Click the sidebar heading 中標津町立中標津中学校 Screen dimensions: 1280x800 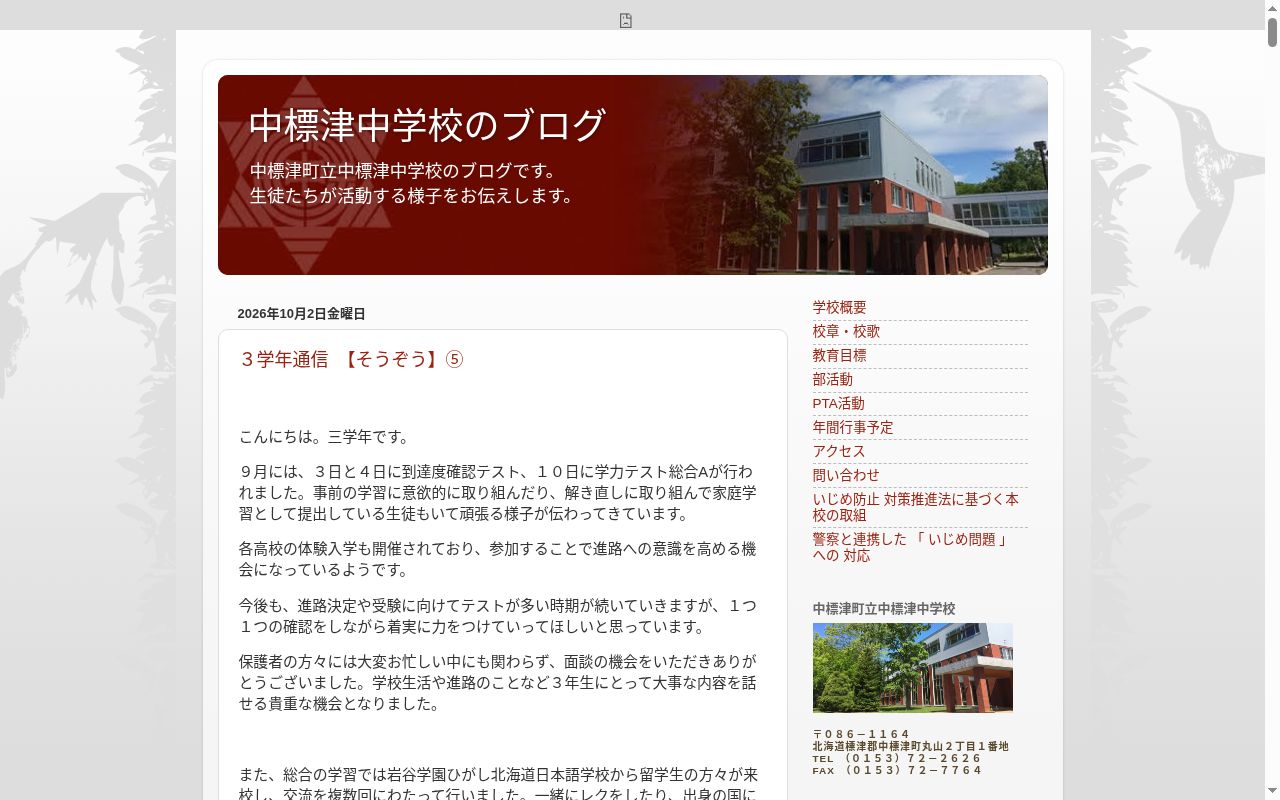883,608
